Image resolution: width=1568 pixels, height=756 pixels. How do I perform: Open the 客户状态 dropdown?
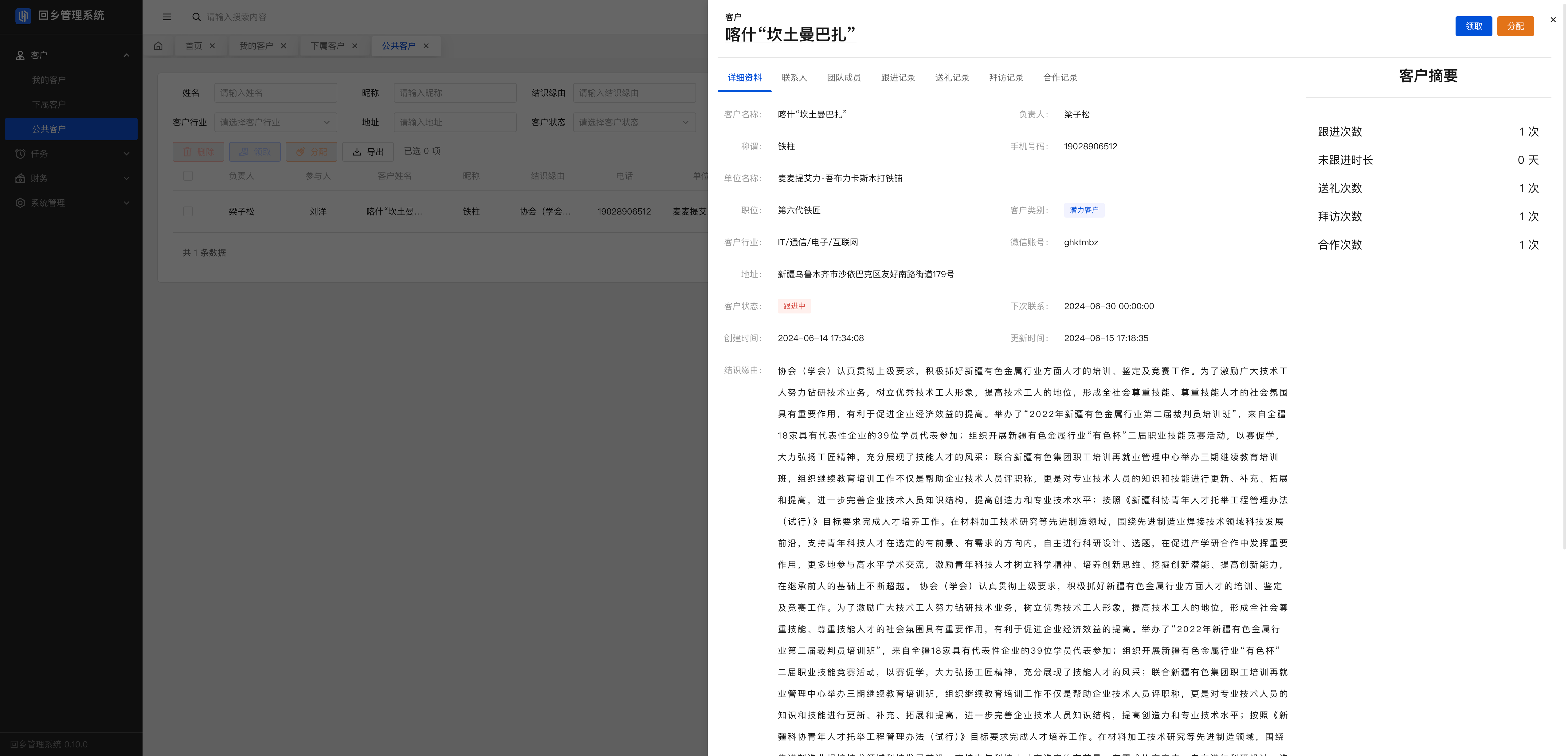(x=634, y=122)
